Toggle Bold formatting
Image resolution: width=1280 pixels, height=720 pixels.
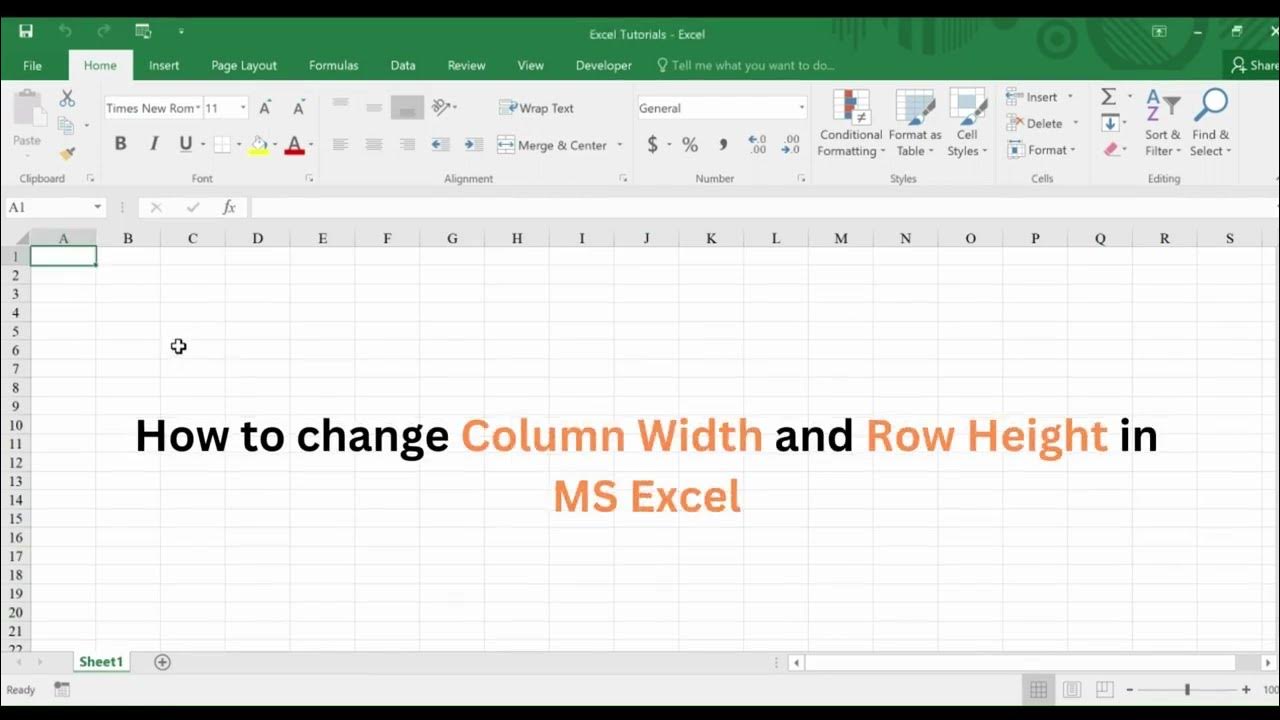click(120, 144)
